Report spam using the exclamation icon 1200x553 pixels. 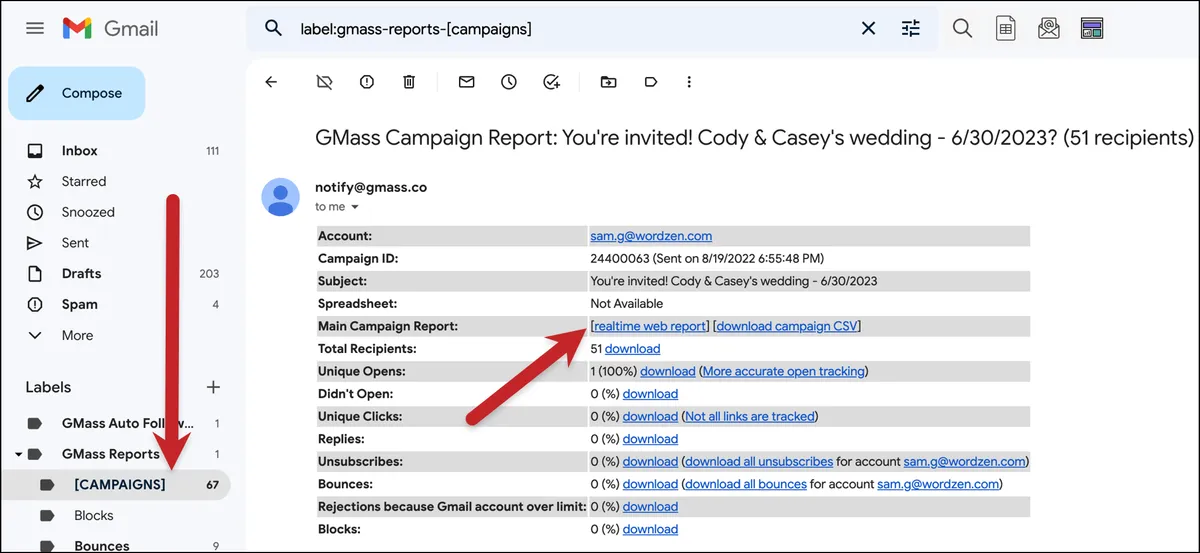pyautogui.click(x=366, y=82)
